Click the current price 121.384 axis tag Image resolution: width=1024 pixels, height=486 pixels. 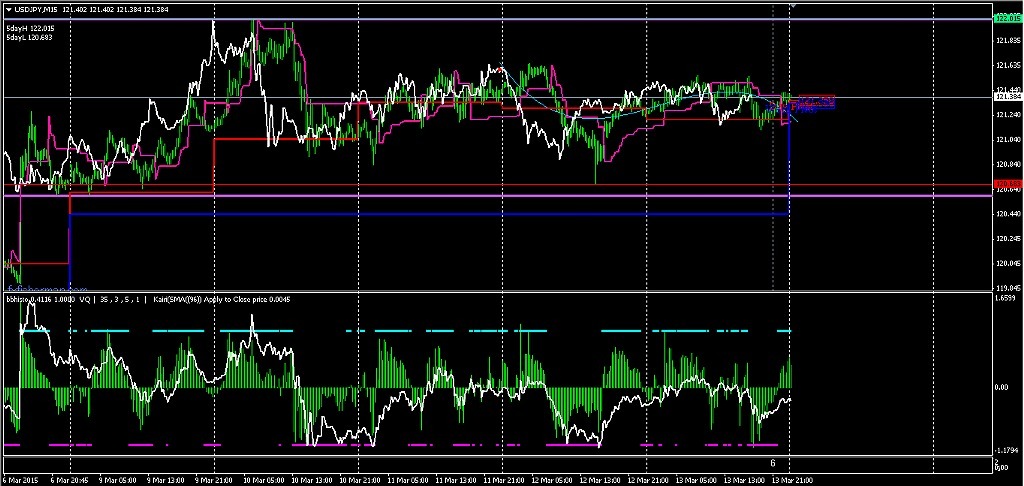(x=1007, y=98)
